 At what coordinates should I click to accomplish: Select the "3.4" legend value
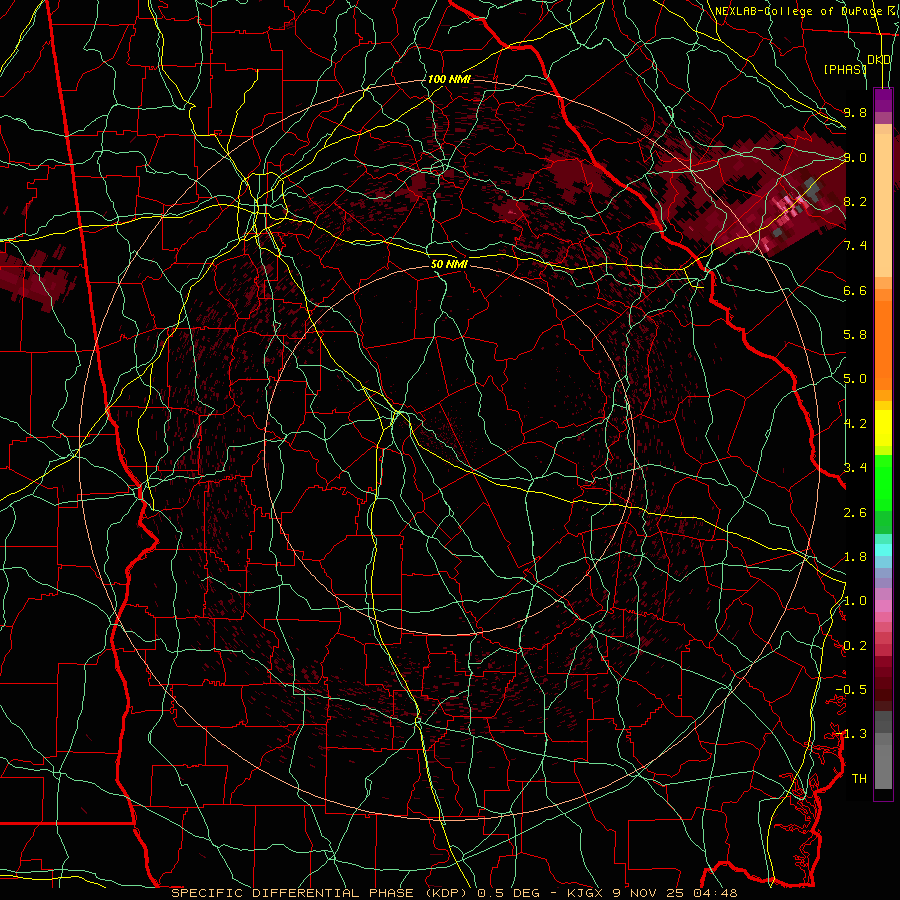[x=855, y=468]
